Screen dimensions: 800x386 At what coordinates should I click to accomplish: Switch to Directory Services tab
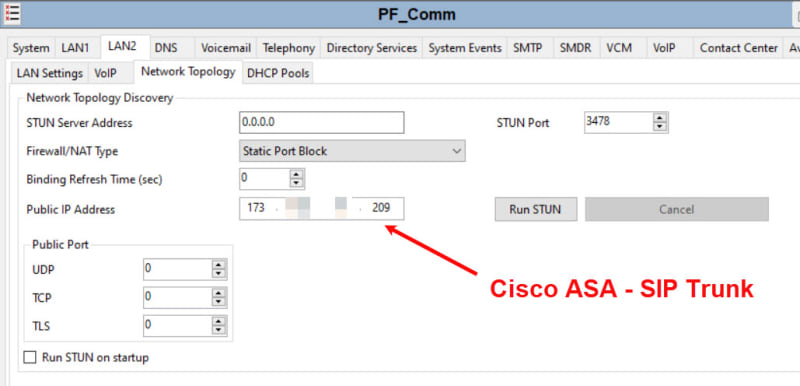coord(371,48)
